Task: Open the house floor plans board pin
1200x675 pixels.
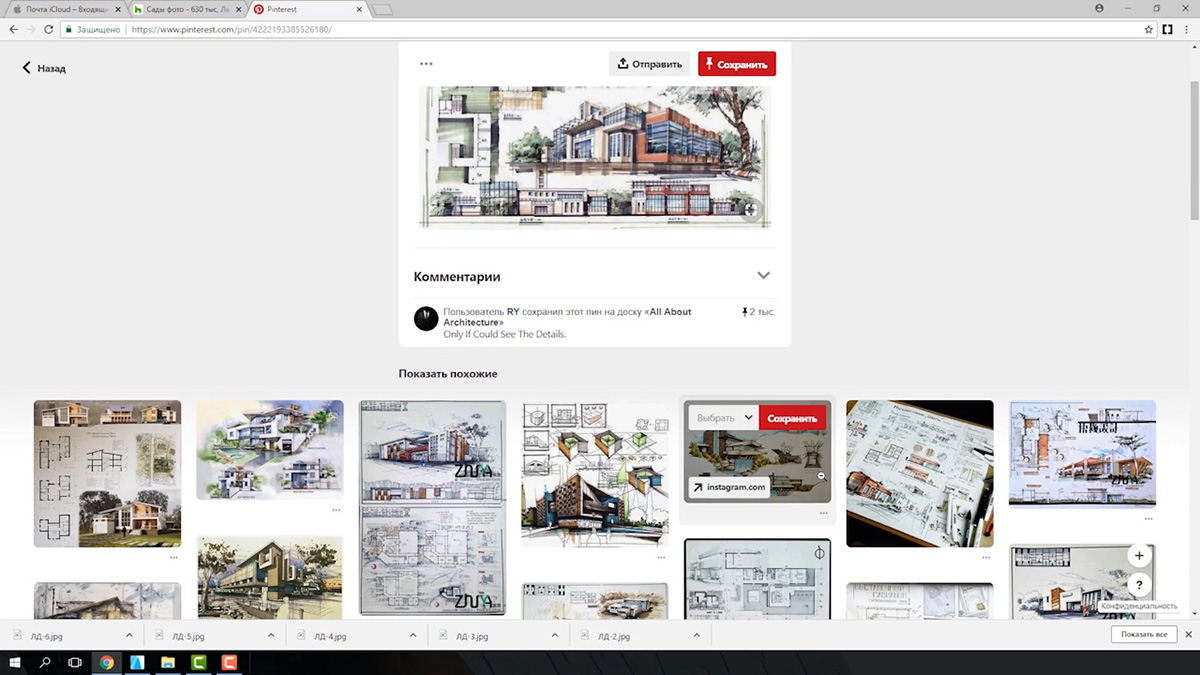Action: tap(107, 474)
